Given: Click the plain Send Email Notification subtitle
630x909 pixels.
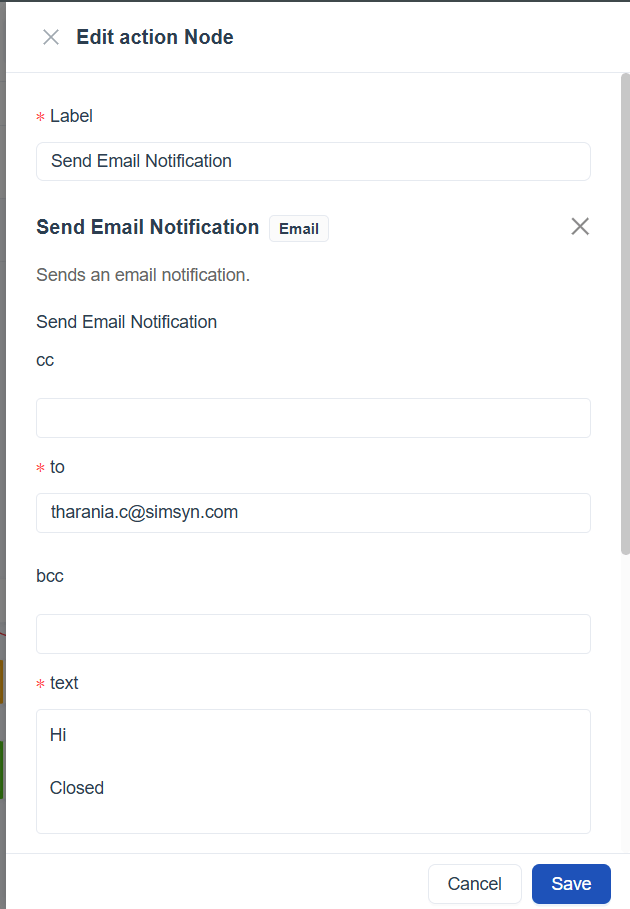Looking at the screenshot, I should (127, 322).
